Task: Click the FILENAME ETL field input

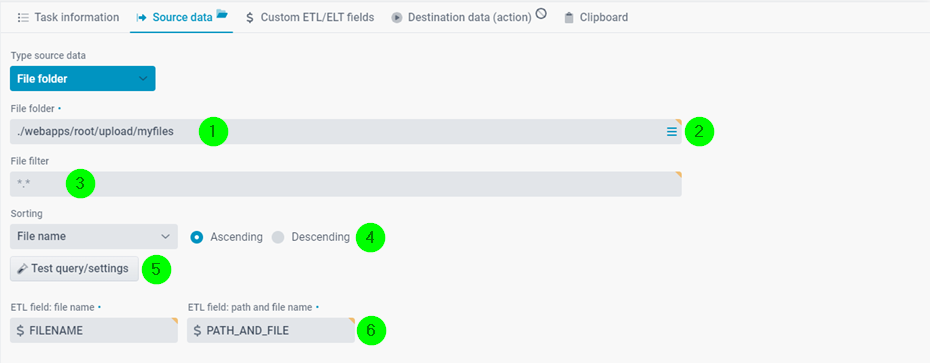Action: (x=94, y=330)
